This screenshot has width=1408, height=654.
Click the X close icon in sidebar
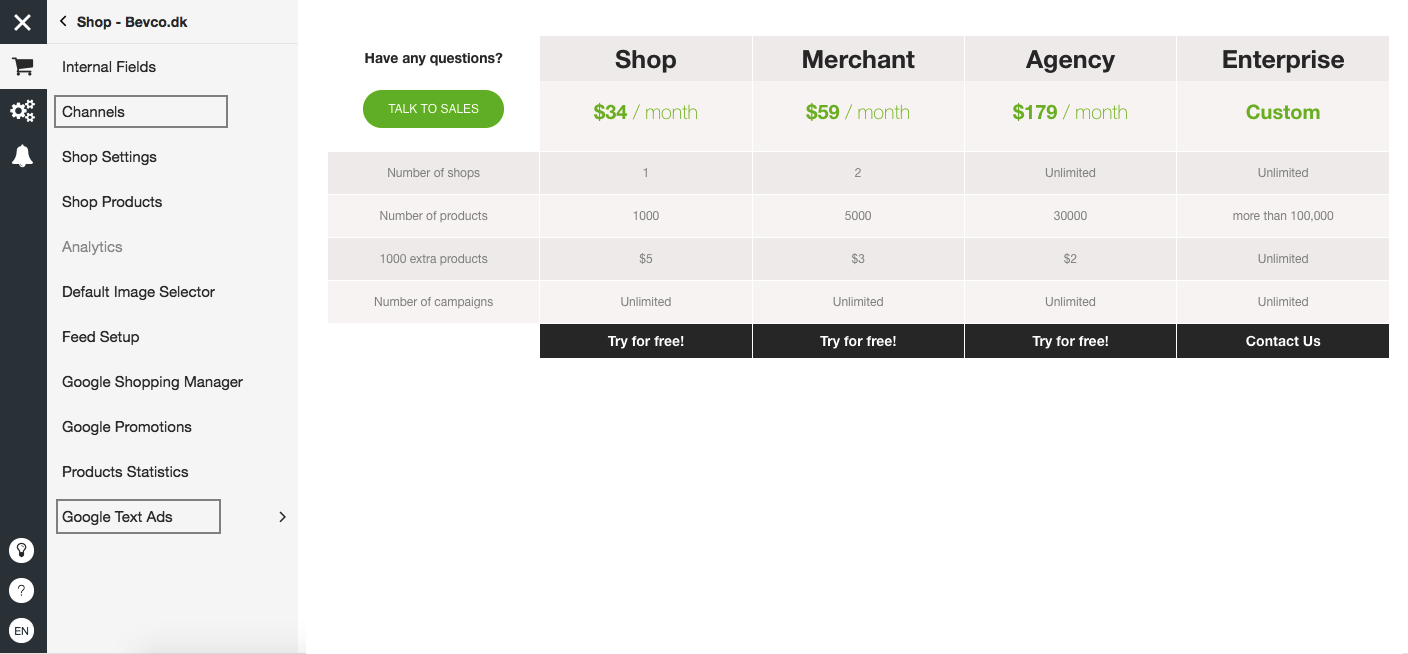[22, 22]
